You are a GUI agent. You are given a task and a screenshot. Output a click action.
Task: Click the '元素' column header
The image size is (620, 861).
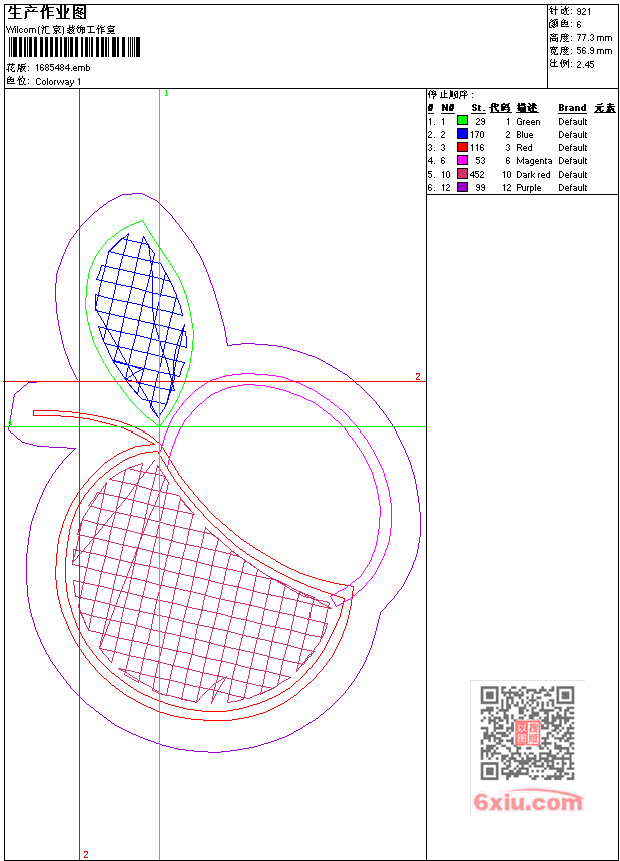605,108
